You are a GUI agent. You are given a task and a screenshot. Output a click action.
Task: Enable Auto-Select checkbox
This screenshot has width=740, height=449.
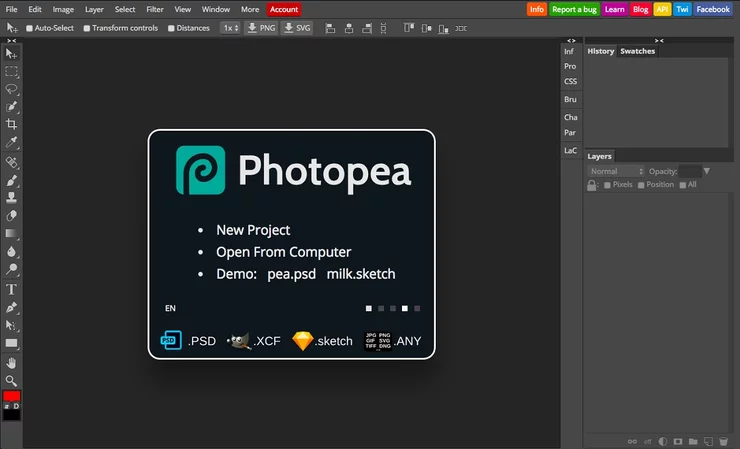click(29, 28)
